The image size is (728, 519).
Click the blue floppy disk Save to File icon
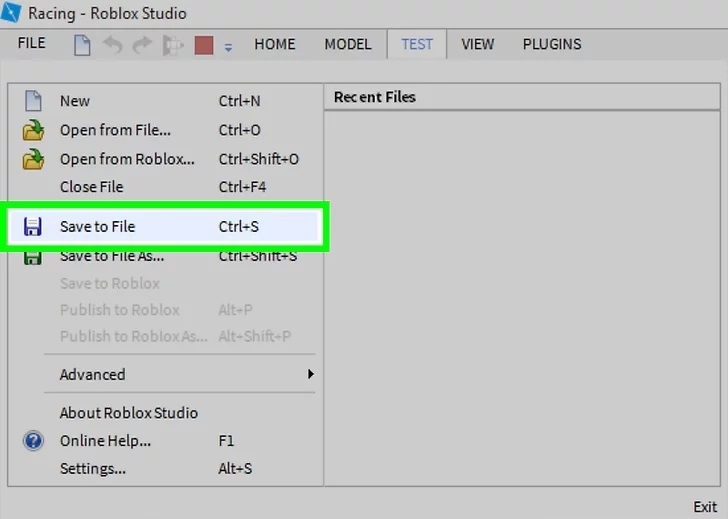coord(32,227)
